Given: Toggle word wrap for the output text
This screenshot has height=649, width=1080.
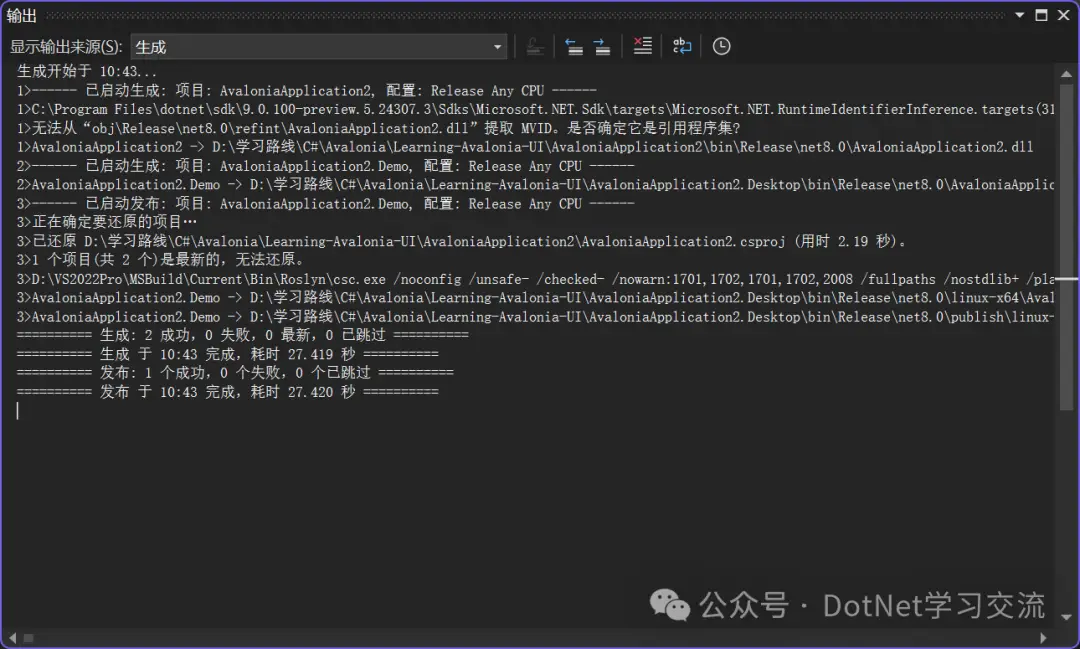Looking at the screenshot, I should [x=683, y=46].
